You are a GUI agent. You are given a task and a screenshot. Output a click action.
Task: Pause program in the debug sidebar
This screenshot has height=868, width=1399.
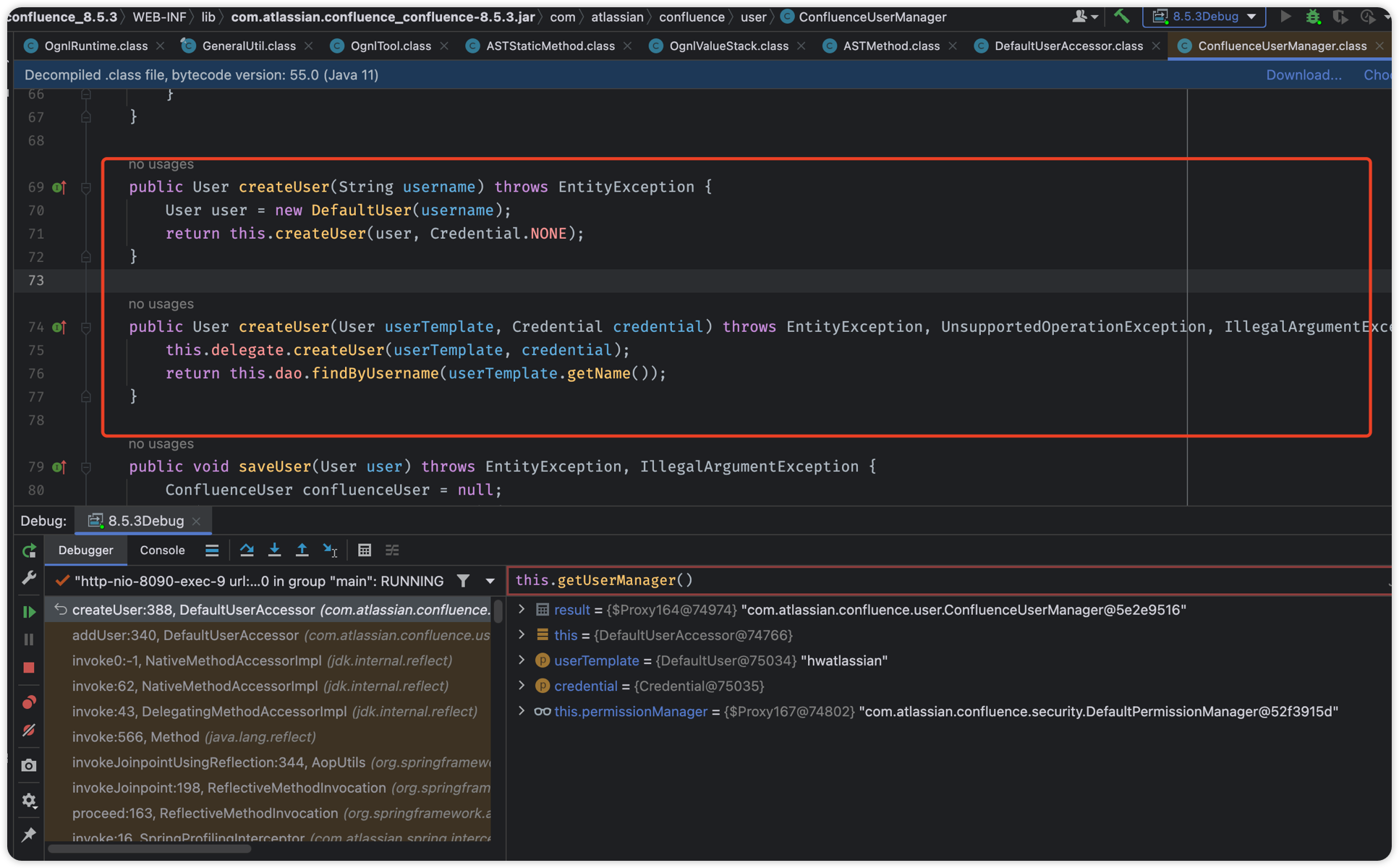tap(29, 639)
